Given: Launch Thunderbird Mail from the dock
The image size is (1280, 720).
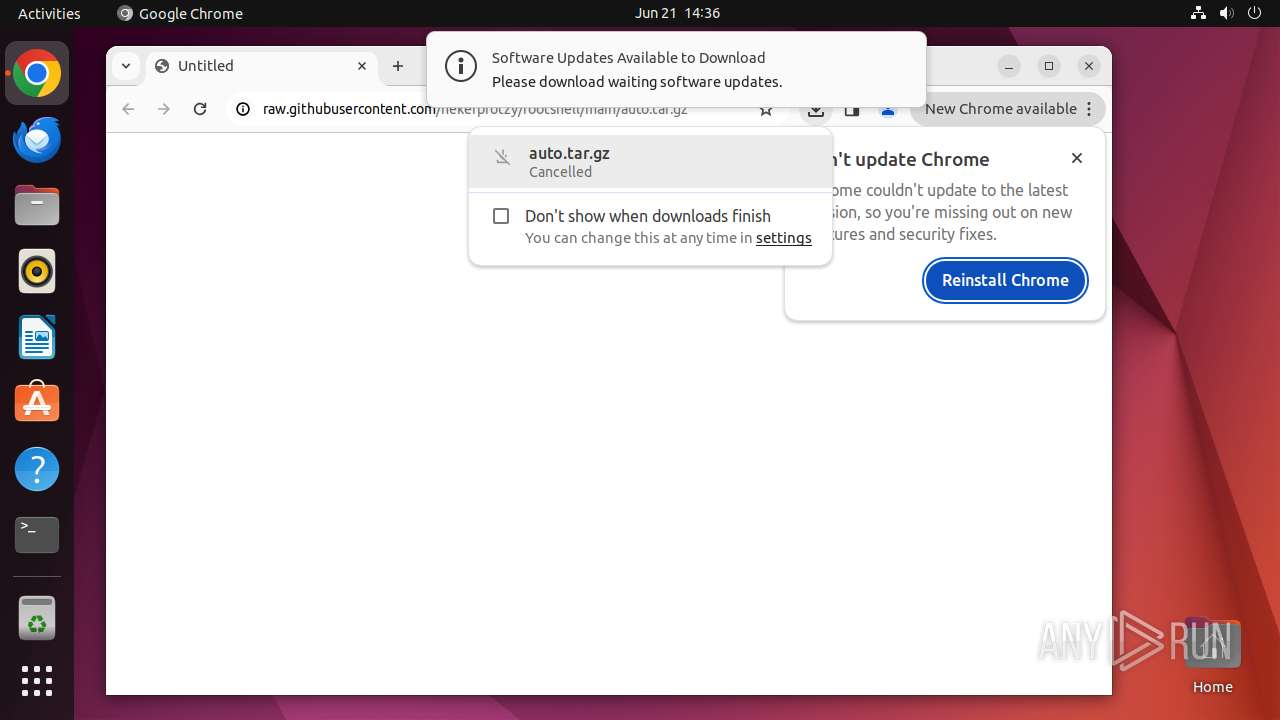Looking at the screenshot, I should pos(37,139).
